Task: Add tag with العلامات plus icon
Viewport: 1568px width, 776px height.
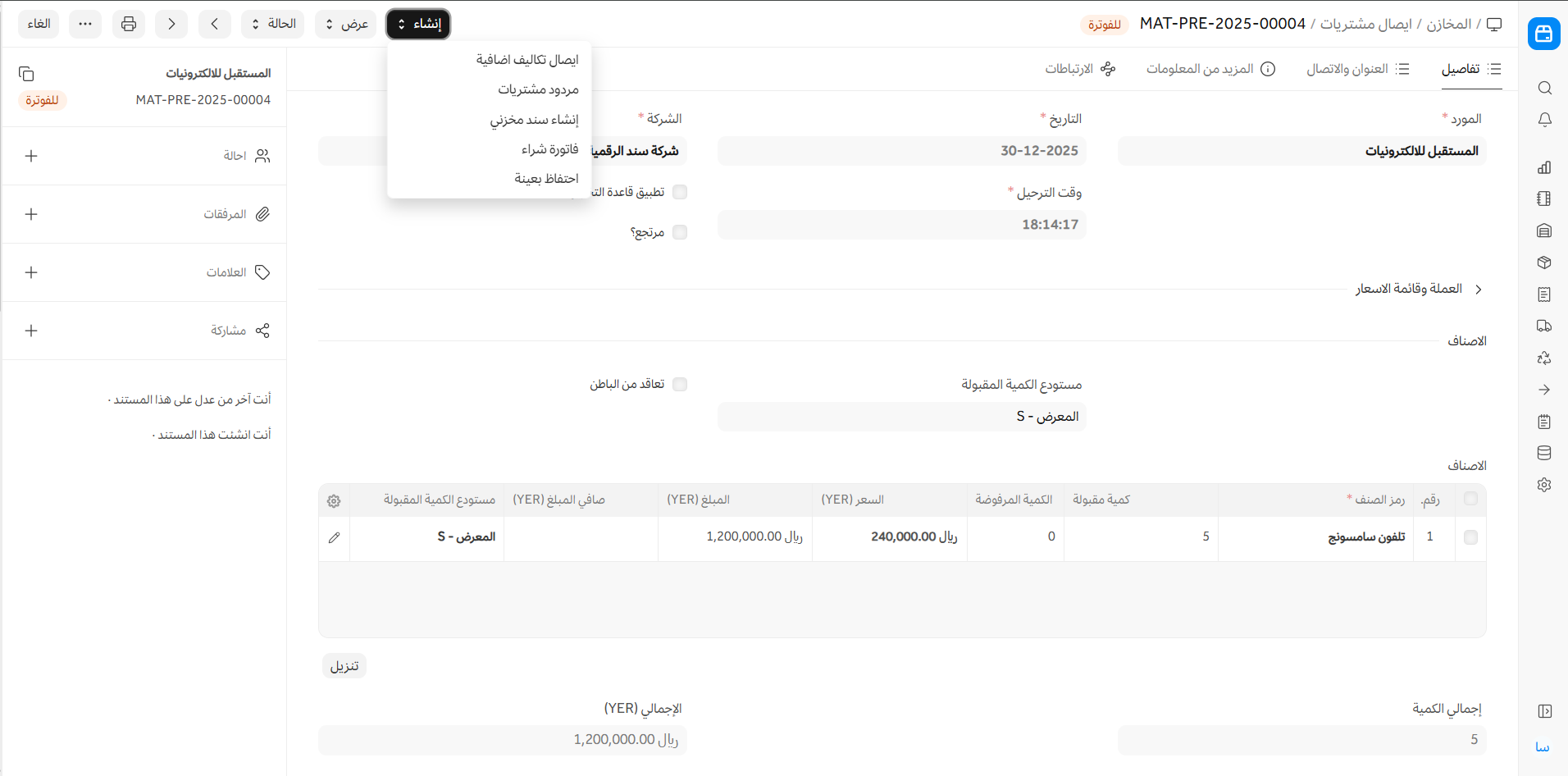Action: click(x=31, y=272)
